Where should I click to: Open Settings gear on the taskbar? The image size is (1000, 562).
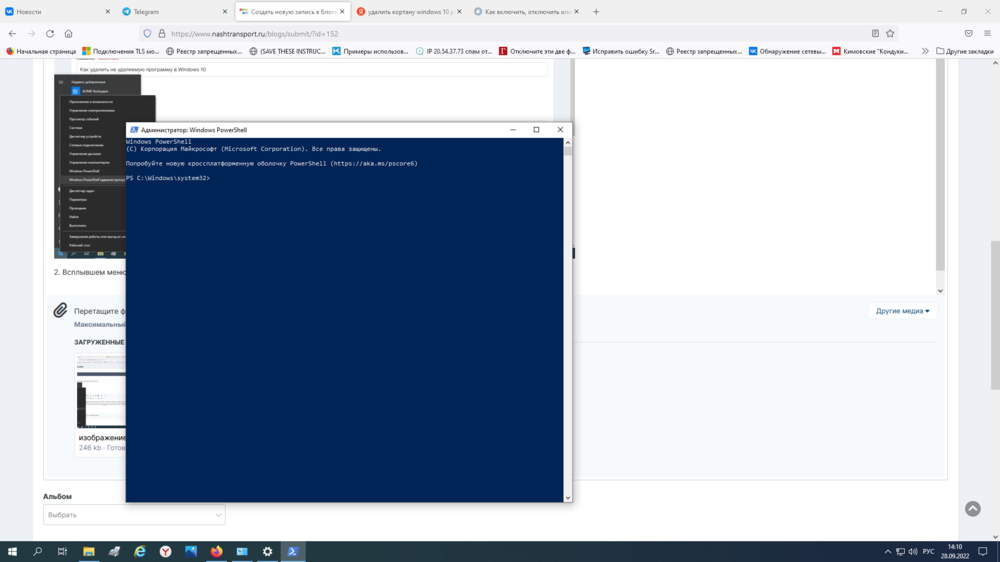[267, 551]
